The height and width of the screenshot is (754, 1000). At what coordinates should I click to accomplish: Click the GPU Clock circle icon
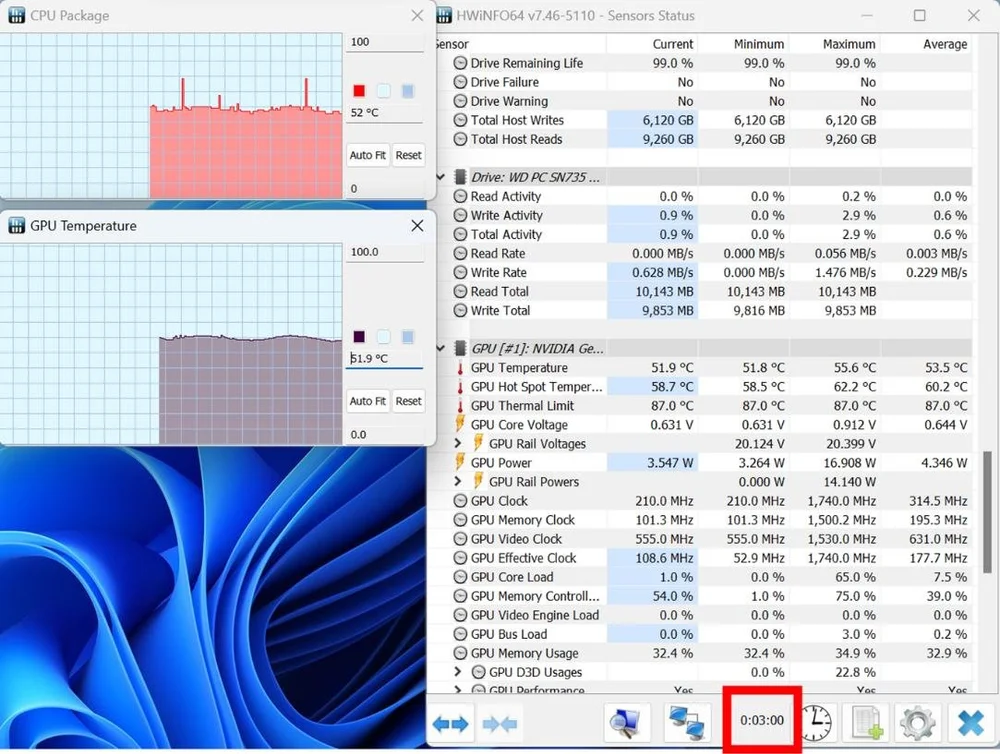coord(460,501)
